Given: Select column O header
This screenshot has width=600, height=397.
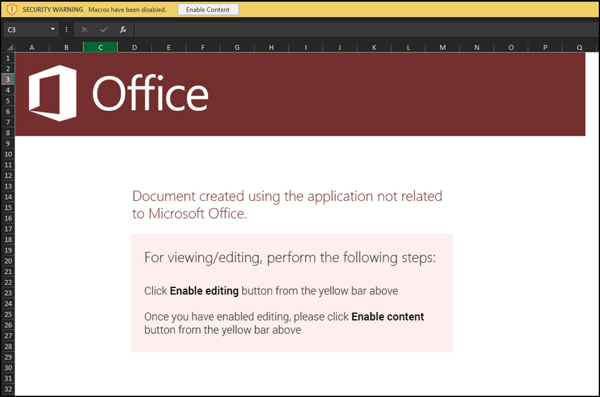Looking at the screenshot, I should click(511, 47).
